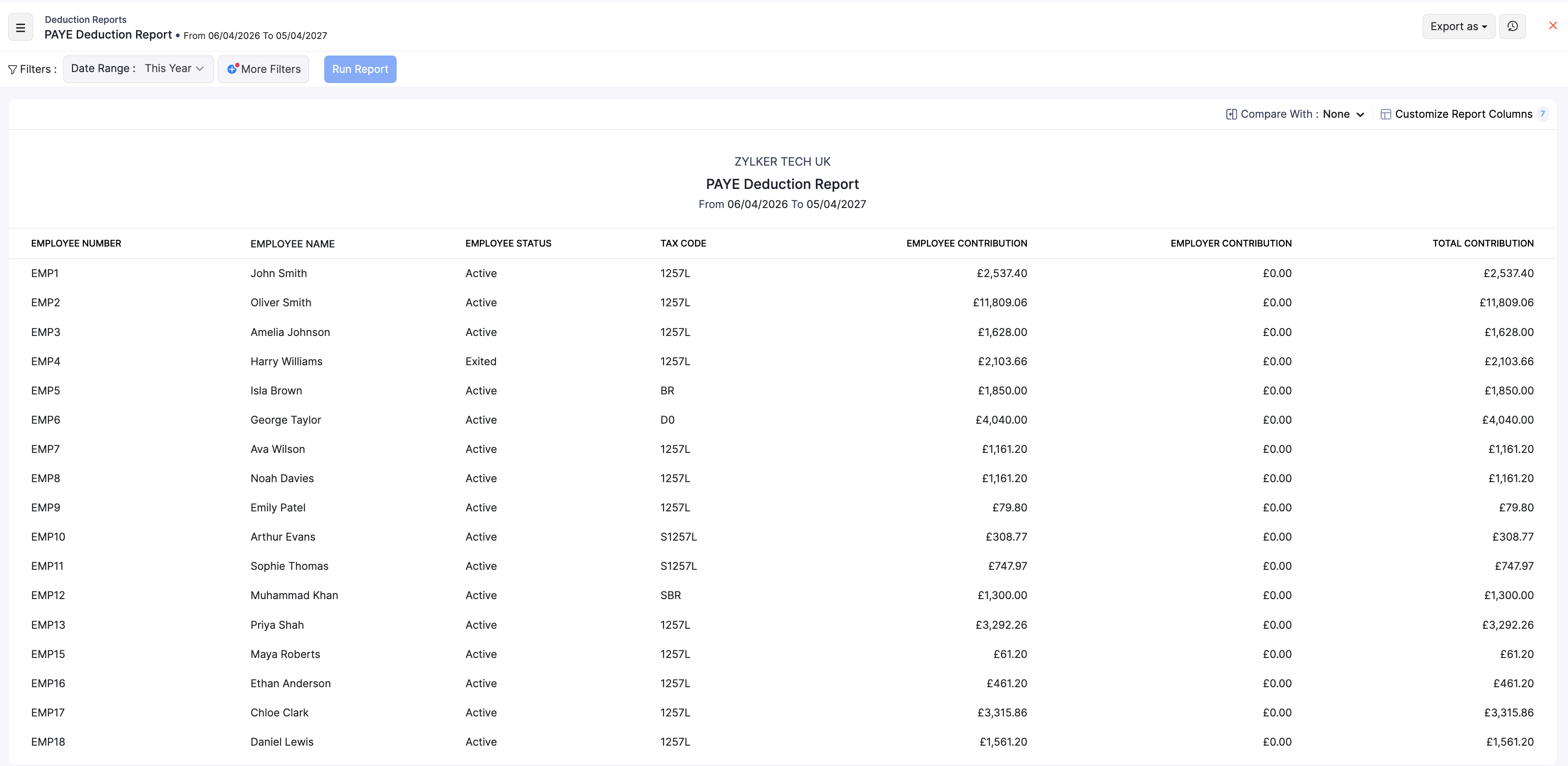This screenshot has height=766, width=1568.
Task: Click £11,809.06 total contribution value
Action: pyautogui.click(x=1507, y=303)
